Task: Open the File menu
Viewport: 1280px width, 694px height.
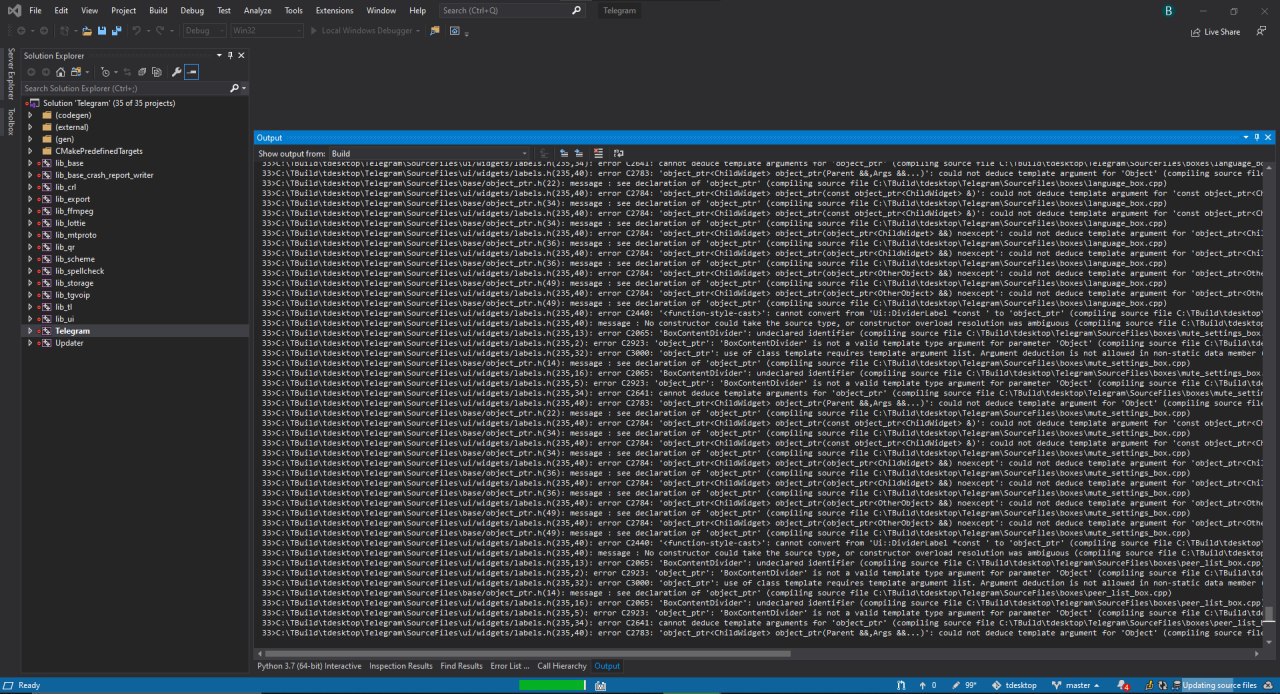Action: coord(35,10)
